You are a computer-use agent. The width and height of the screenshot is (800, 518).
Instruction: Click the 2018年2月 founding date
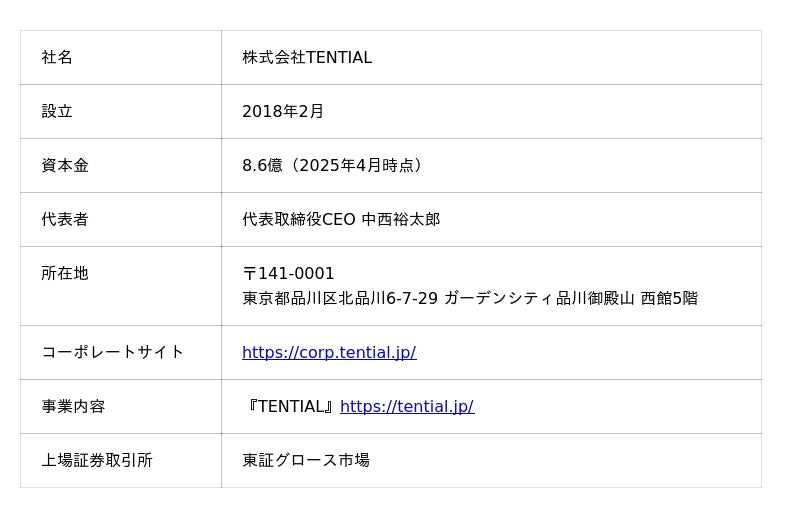283,112
